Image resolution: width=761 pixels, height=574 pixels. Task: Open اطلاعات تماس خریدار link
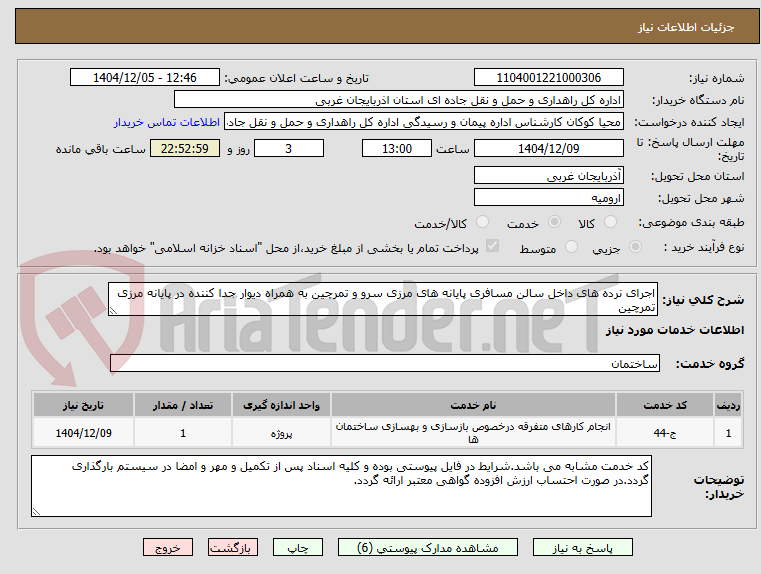click(x=167, y=122)
